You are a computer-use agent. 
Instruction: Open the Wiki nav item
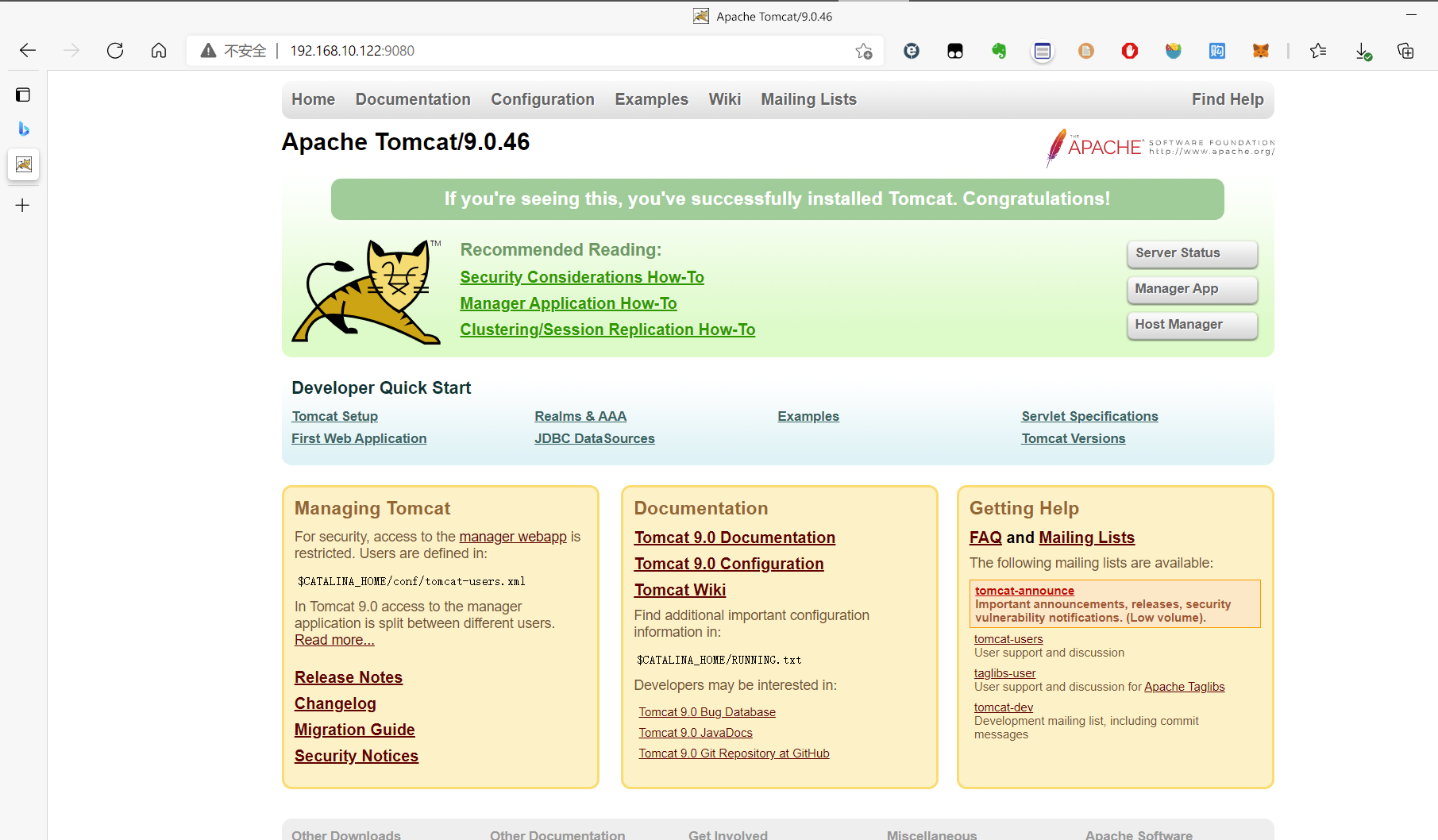tap(724, 99)
